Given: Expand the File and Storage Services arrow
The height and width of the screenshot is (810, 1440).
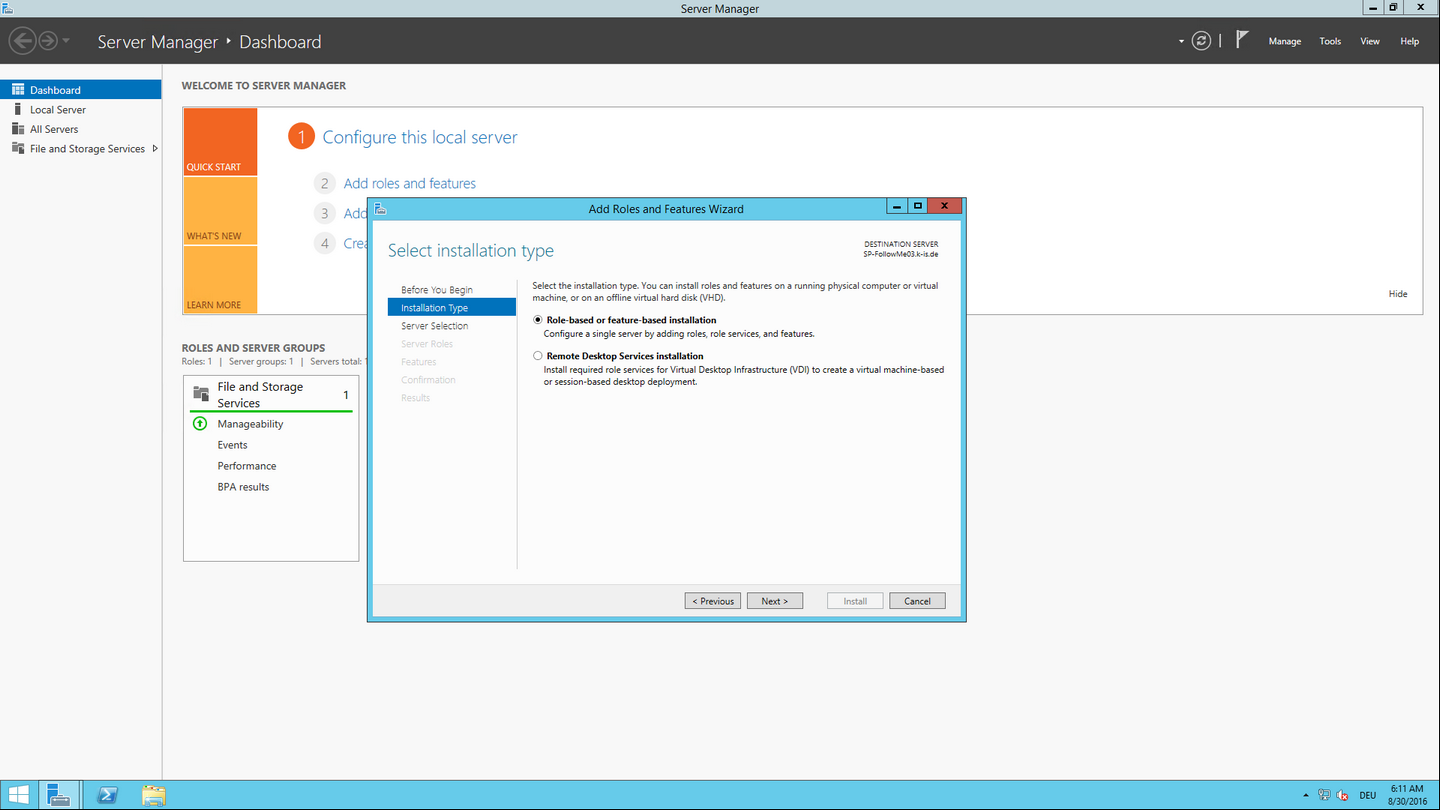Looking at the screenshot, I should click(x=155, y=148).
